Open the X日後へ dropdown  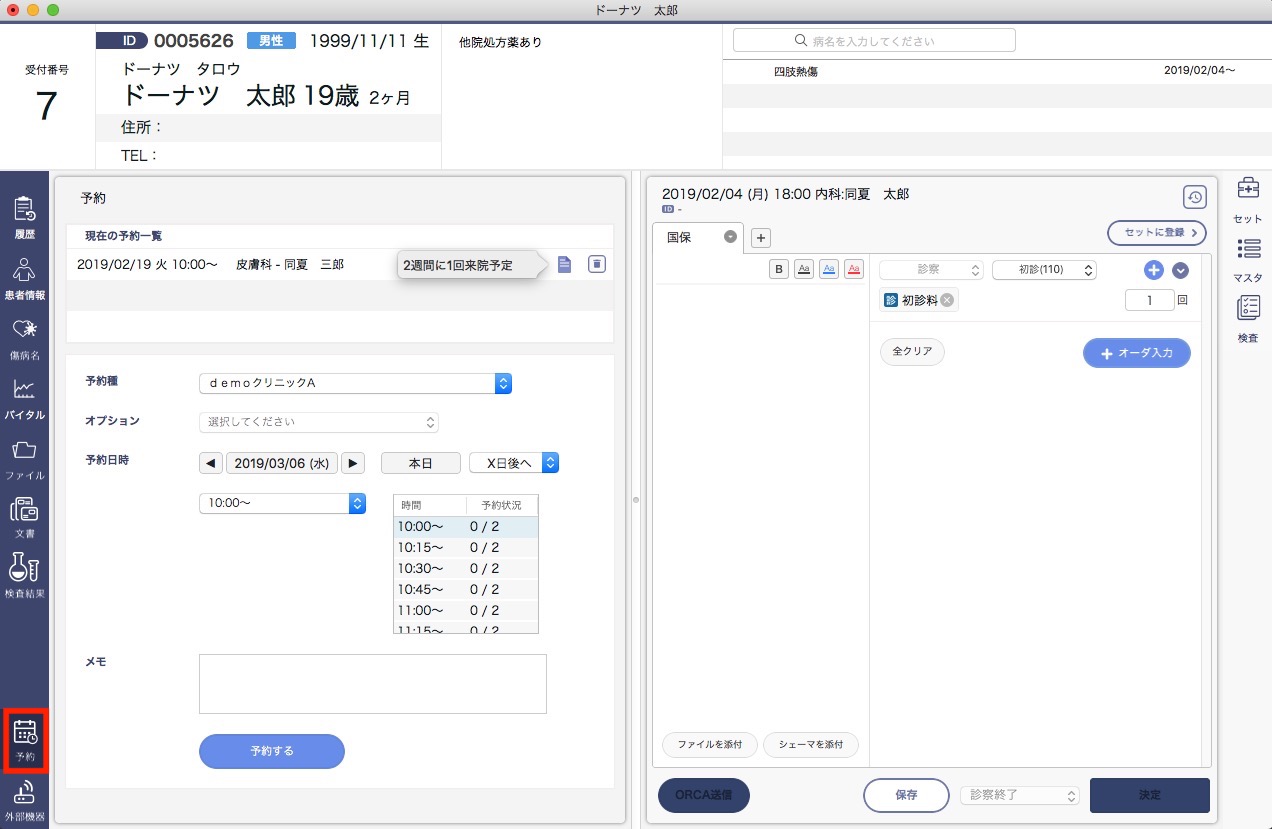pyautogui.click(x=513, y=463)
